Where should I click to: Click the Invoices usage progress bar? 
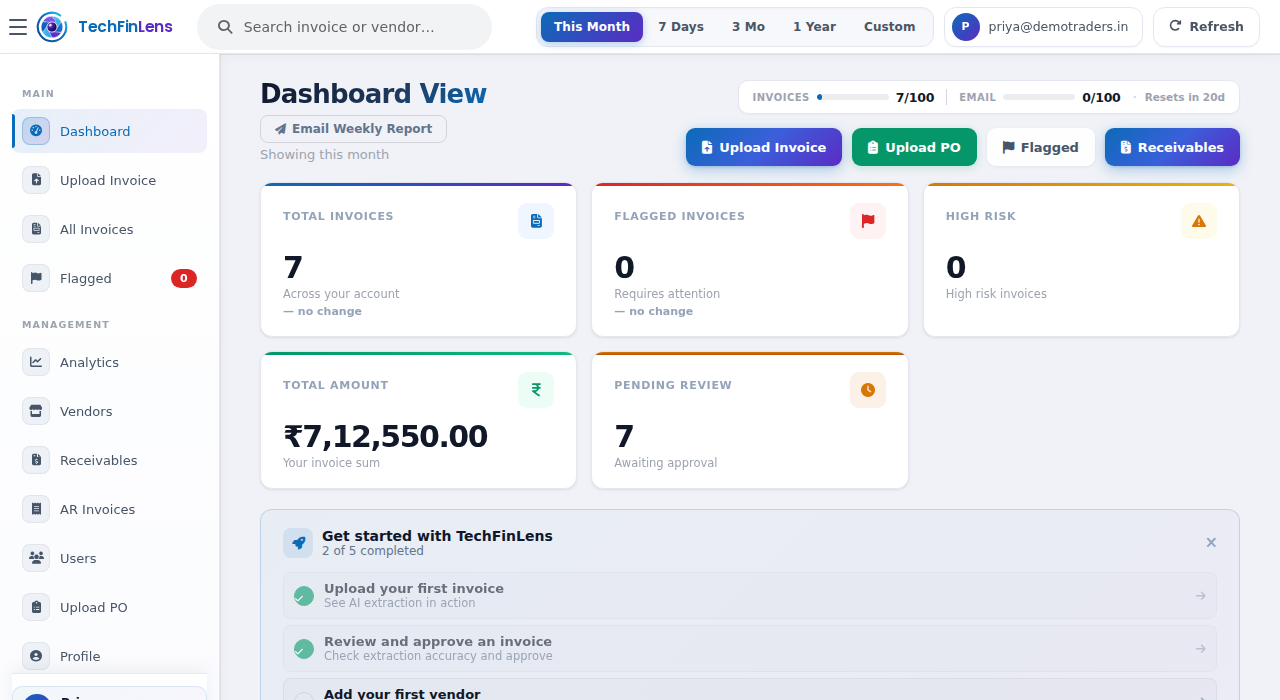point(853,97)
